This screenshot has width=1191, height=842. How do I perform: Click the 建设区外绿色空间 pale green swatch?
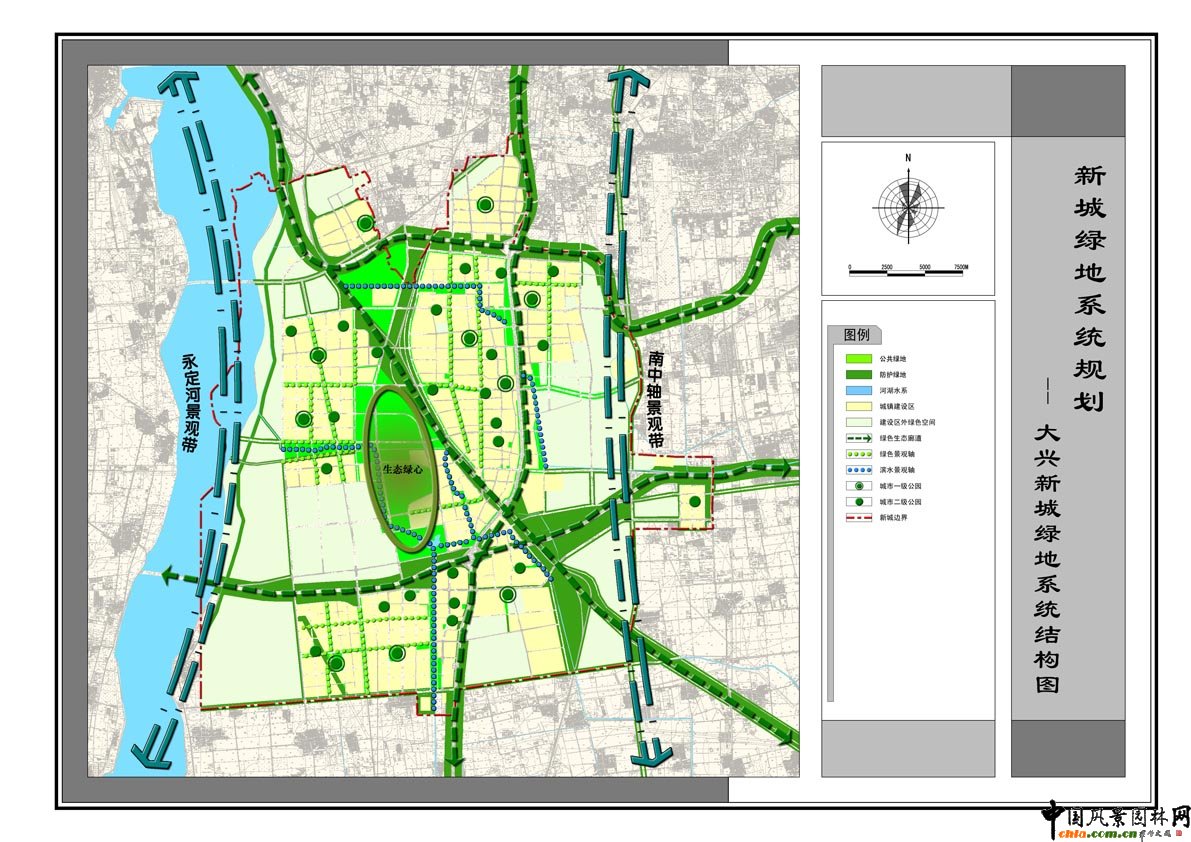tap(859, 422)
